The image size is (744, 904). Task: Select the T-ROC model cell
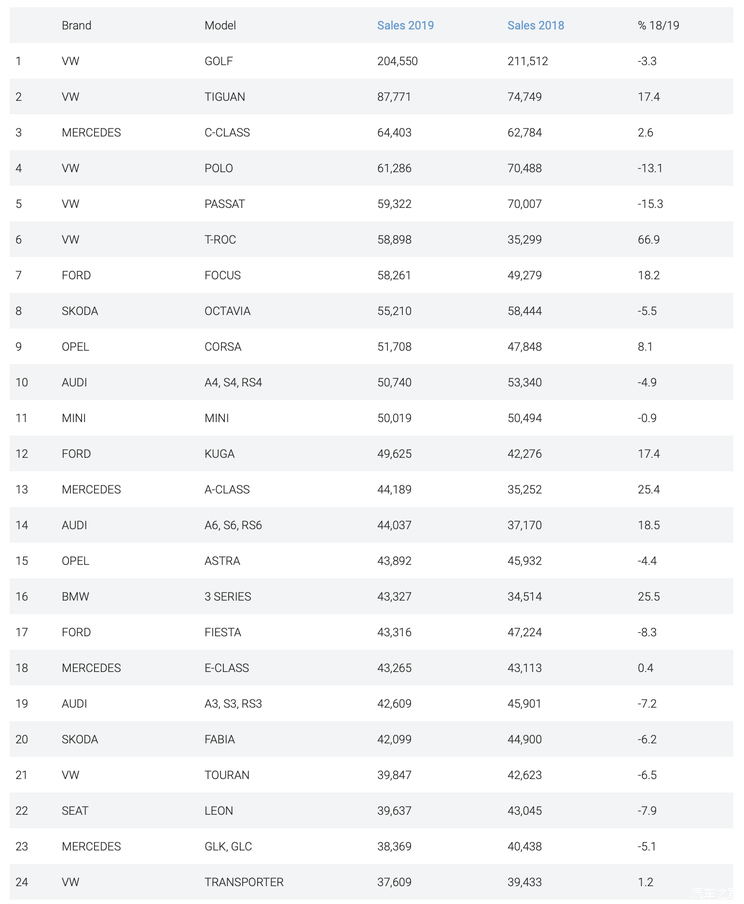tap(220, 240)
